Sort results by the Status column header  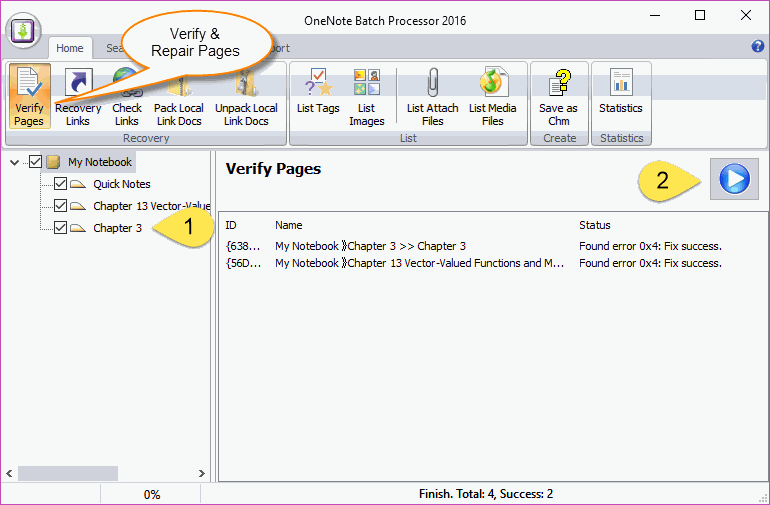click(x=595, y=225)
